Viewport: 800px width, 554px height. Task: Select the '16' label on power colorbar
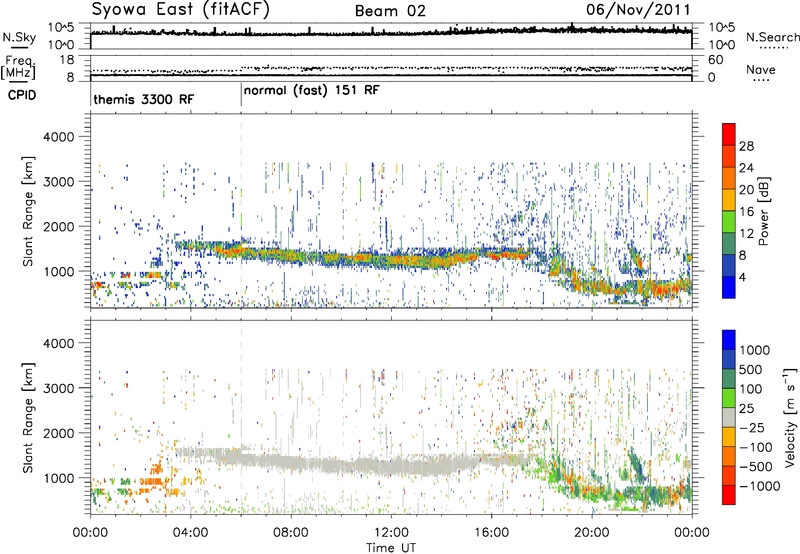point(746,212)
